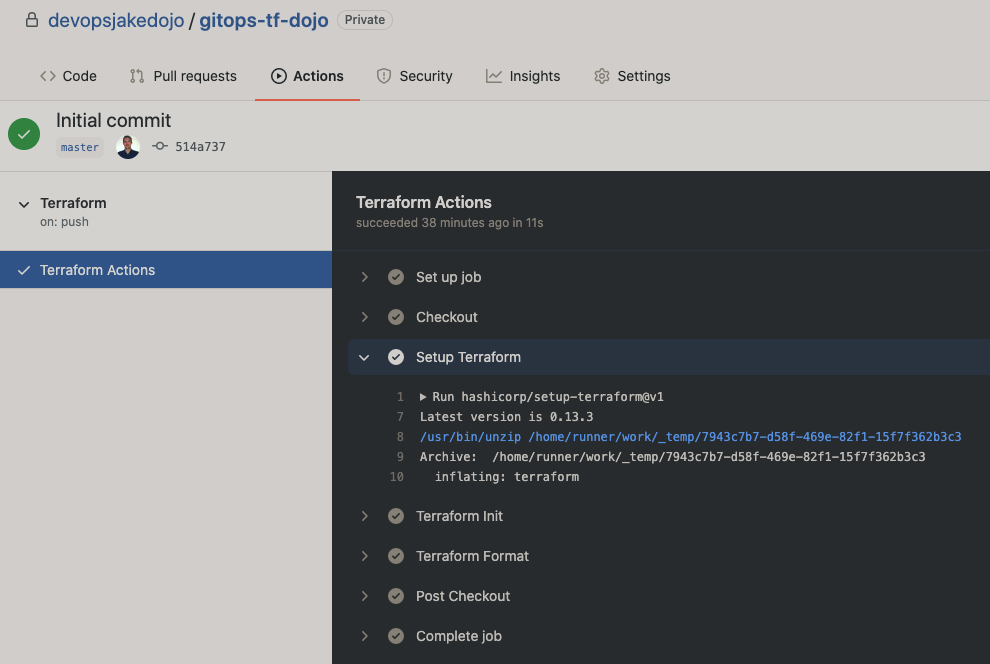Image resolution: width=990 pixels, height=664 pixels.
Task: Click the Settings gear icon
Action: [602, 76]
